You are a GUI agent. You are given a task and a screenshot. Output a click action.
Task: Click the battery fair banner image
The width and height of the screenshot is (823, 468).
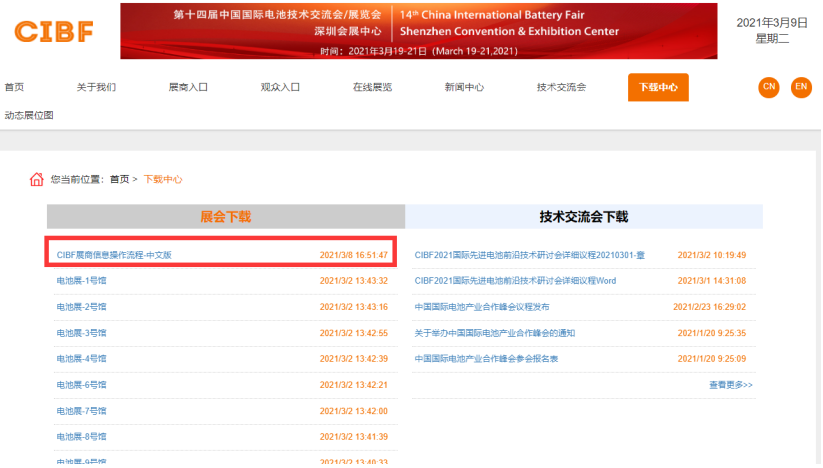(418, 31)
